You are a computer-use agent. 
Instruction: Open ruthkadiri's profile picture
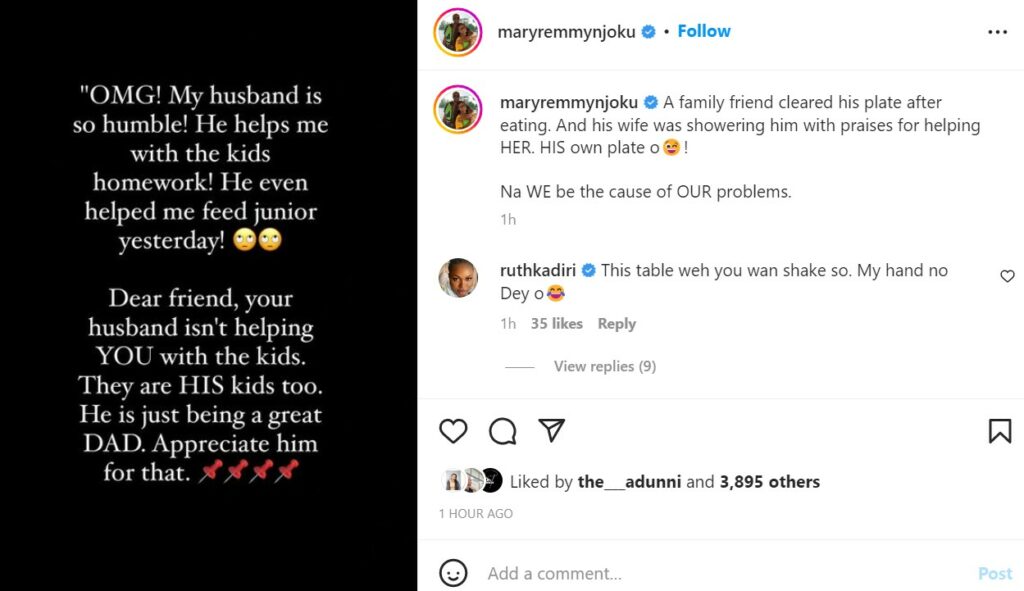458,278
